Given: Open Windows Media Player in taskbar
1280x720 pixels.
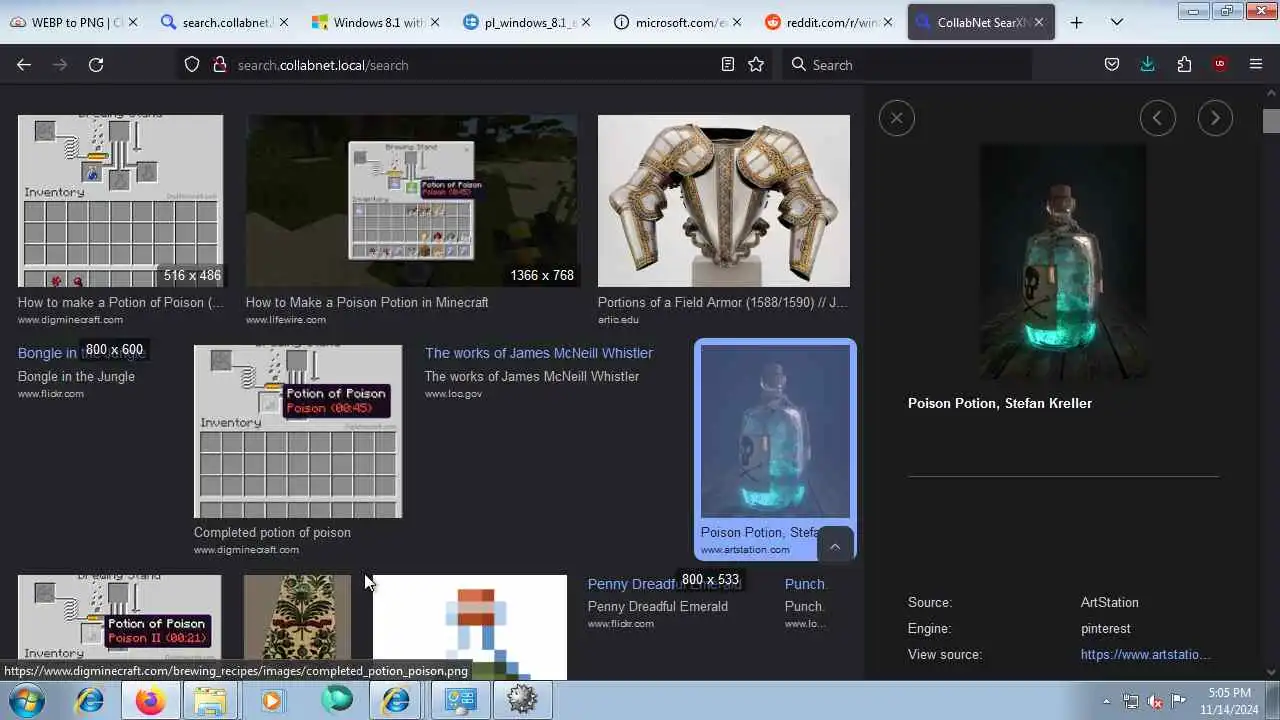Looking at the screenshot, I should click(272, 701).
